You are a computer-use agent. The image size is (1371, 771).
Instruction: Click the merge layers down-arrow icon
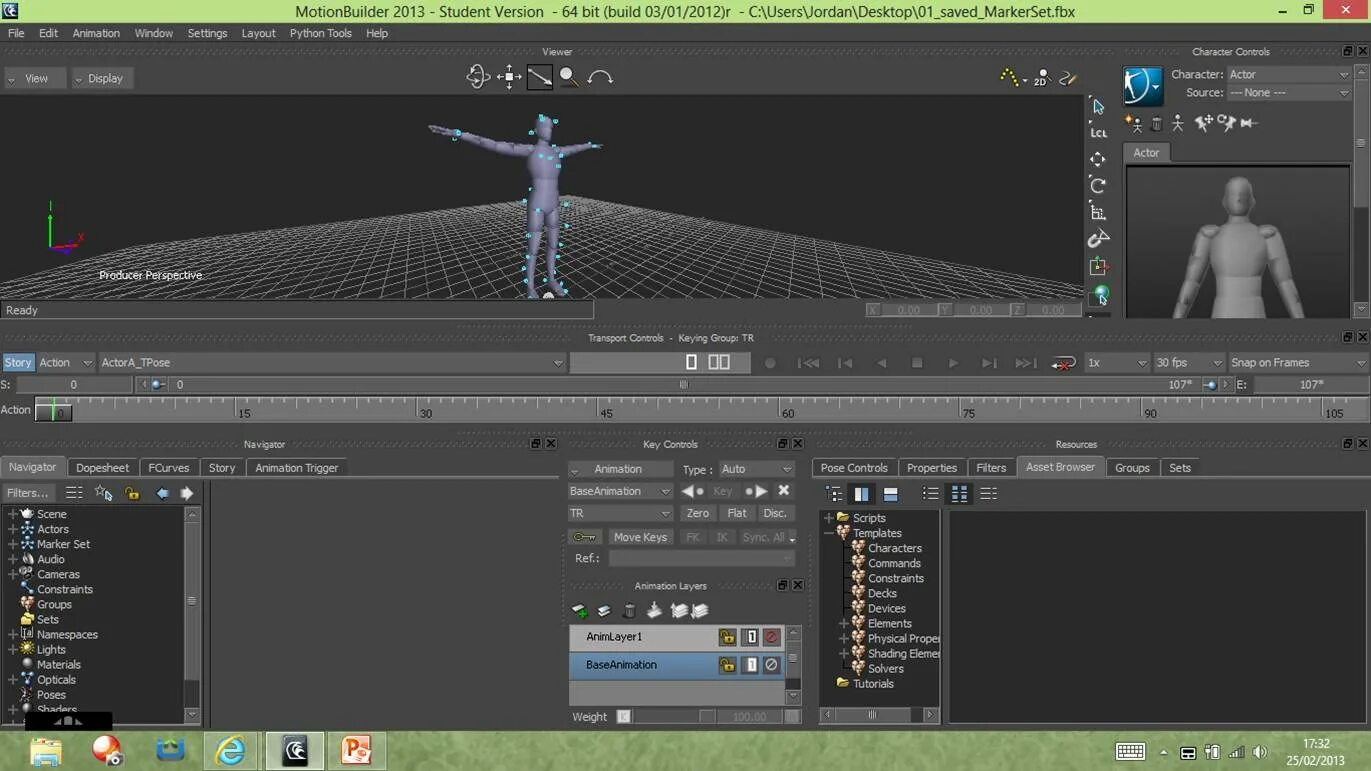click(x=654, y=611)
